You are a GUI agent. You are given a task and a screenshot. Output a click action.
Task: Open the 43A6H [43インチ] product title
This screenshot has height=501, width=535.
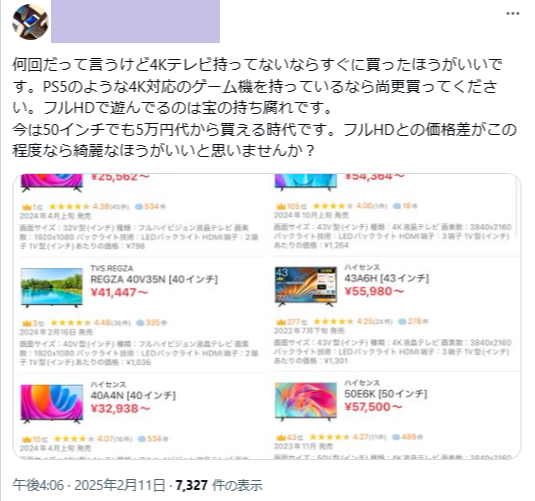[x=387, y=278]
